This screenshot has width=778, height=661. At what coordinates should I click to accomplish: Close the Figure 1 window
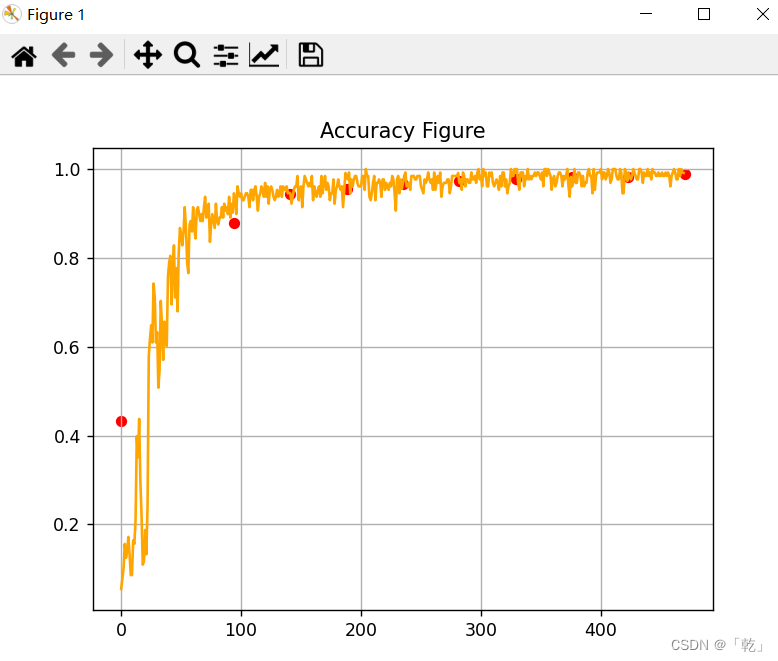(x=763, y=14)
